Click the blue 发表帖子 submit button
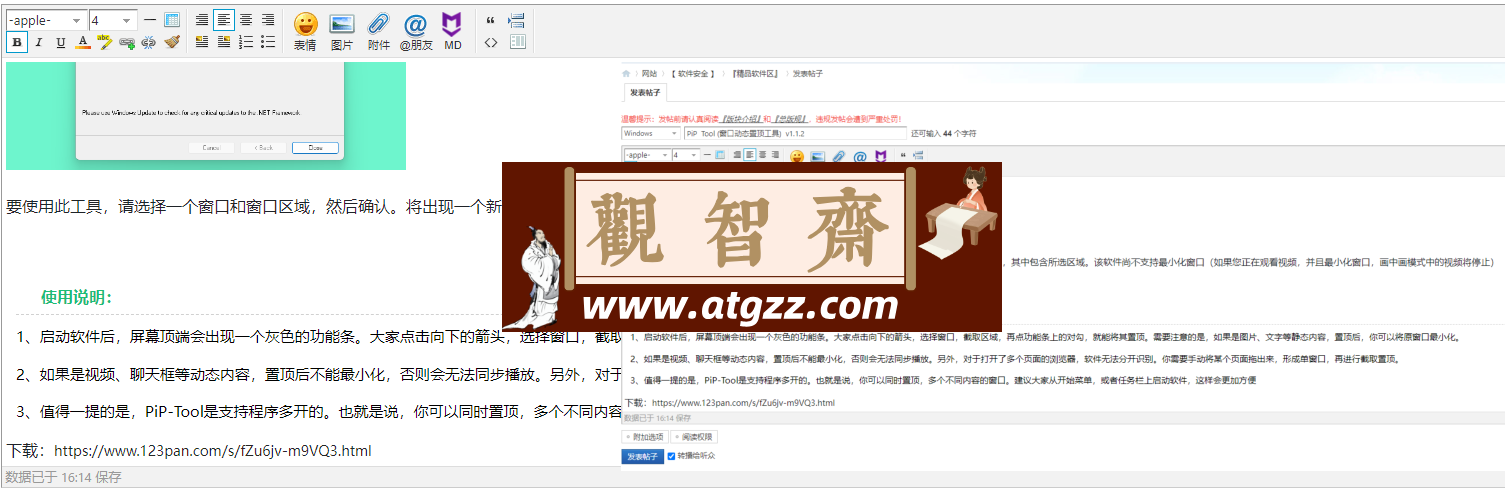The image size is (1505, 494). click(642, 456)
